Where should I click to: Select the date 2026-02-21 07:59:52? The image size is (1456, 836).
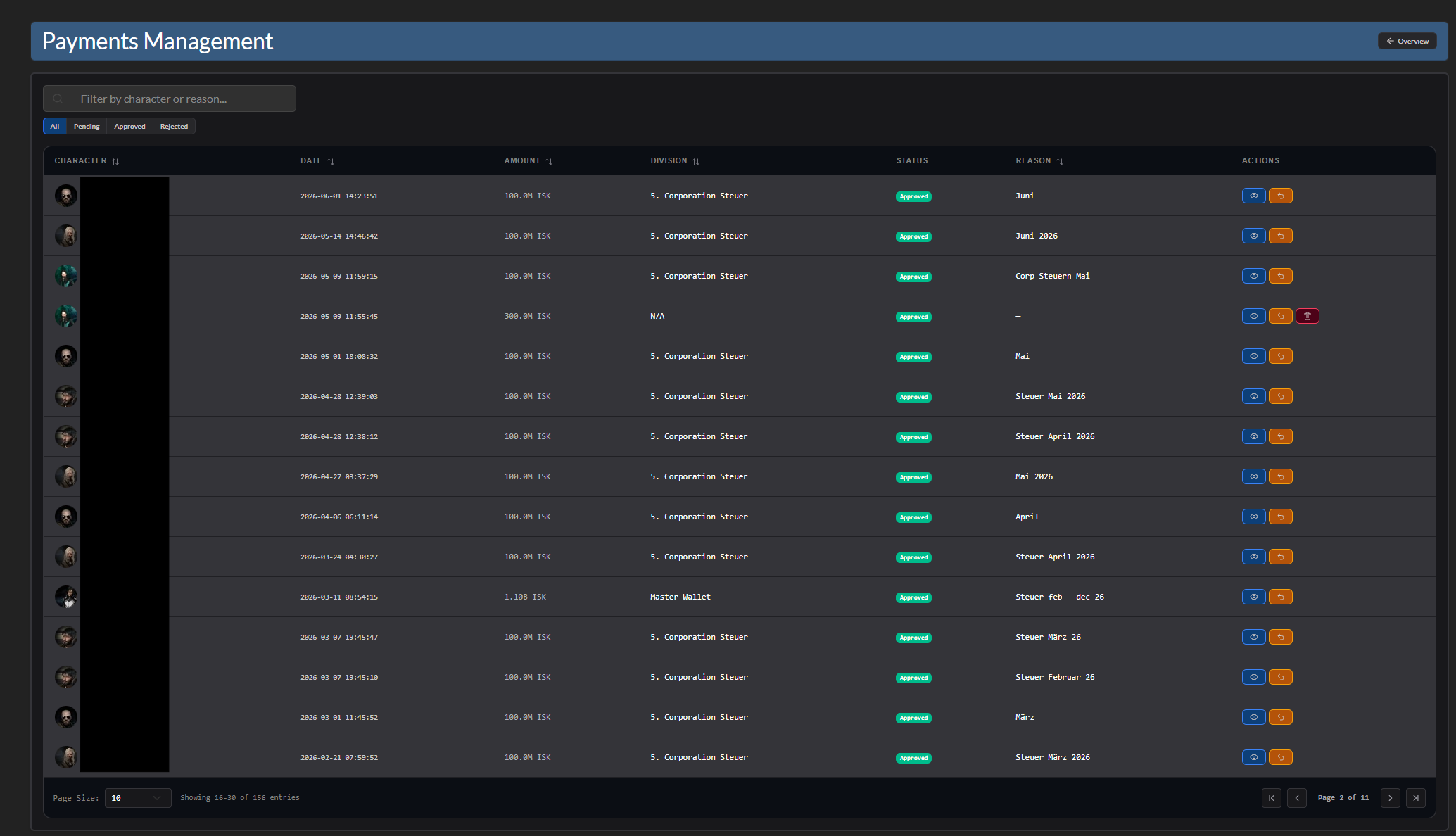pyautogui.click(x=339, y=757)
